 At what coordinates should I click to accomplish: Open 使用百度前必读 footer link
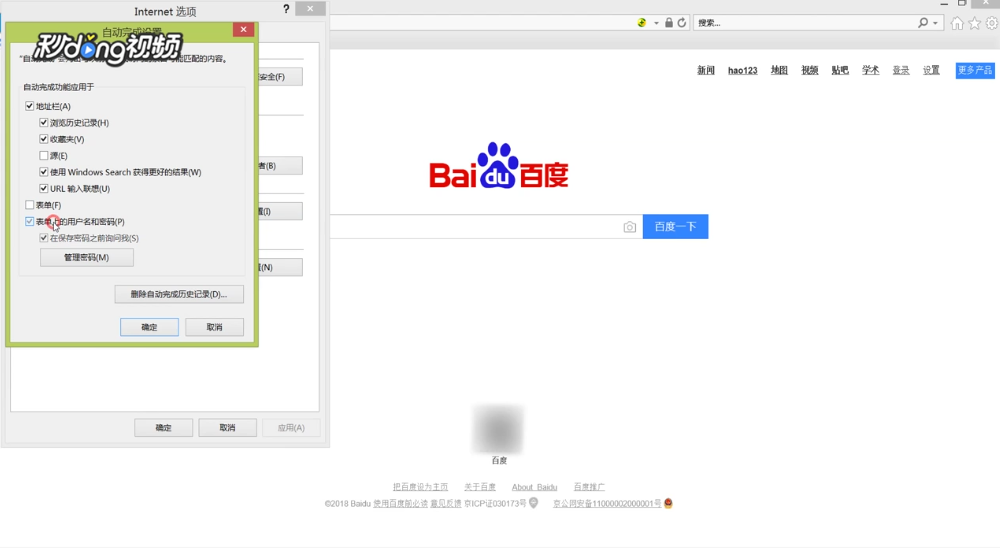click(x=400, y=503)
